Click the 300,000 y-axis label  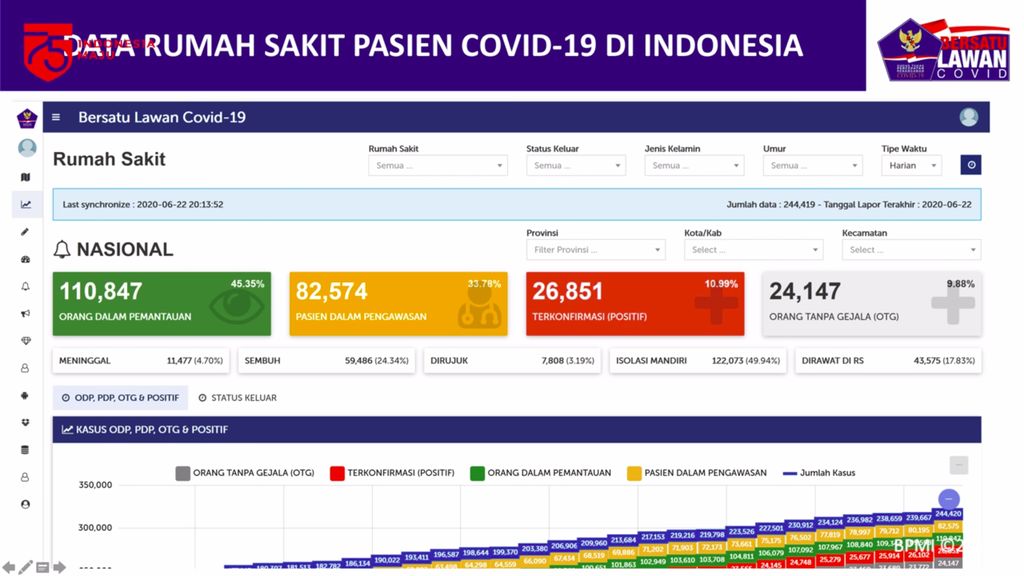click(95, 528)
